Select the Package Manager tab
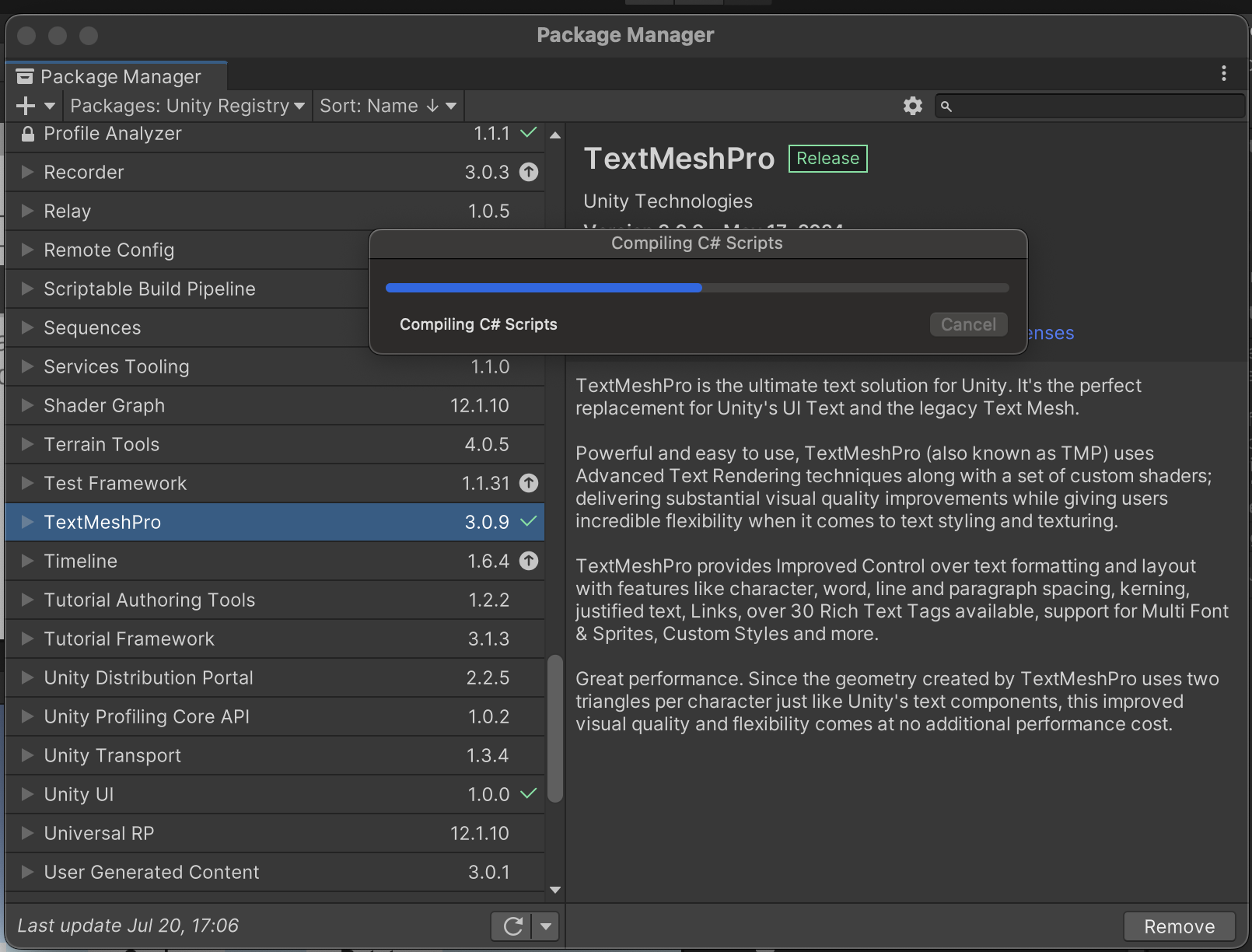The height and width of the screenshot is (952, 1252). pos(117,76)
